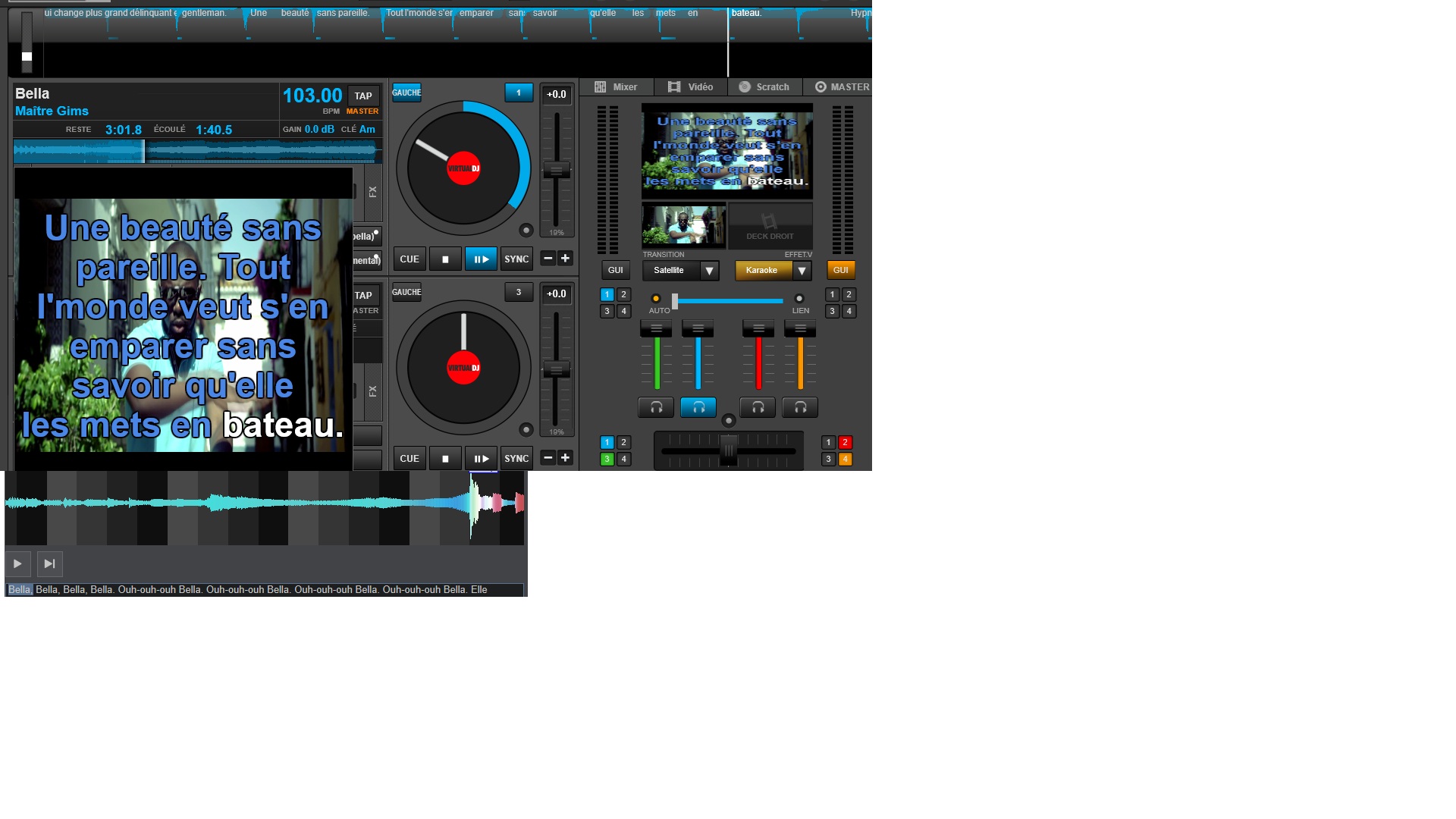Viewport: 1456px width, 819px height.
Task: Switch to the Vidéo tab
Action: (690, 87)
